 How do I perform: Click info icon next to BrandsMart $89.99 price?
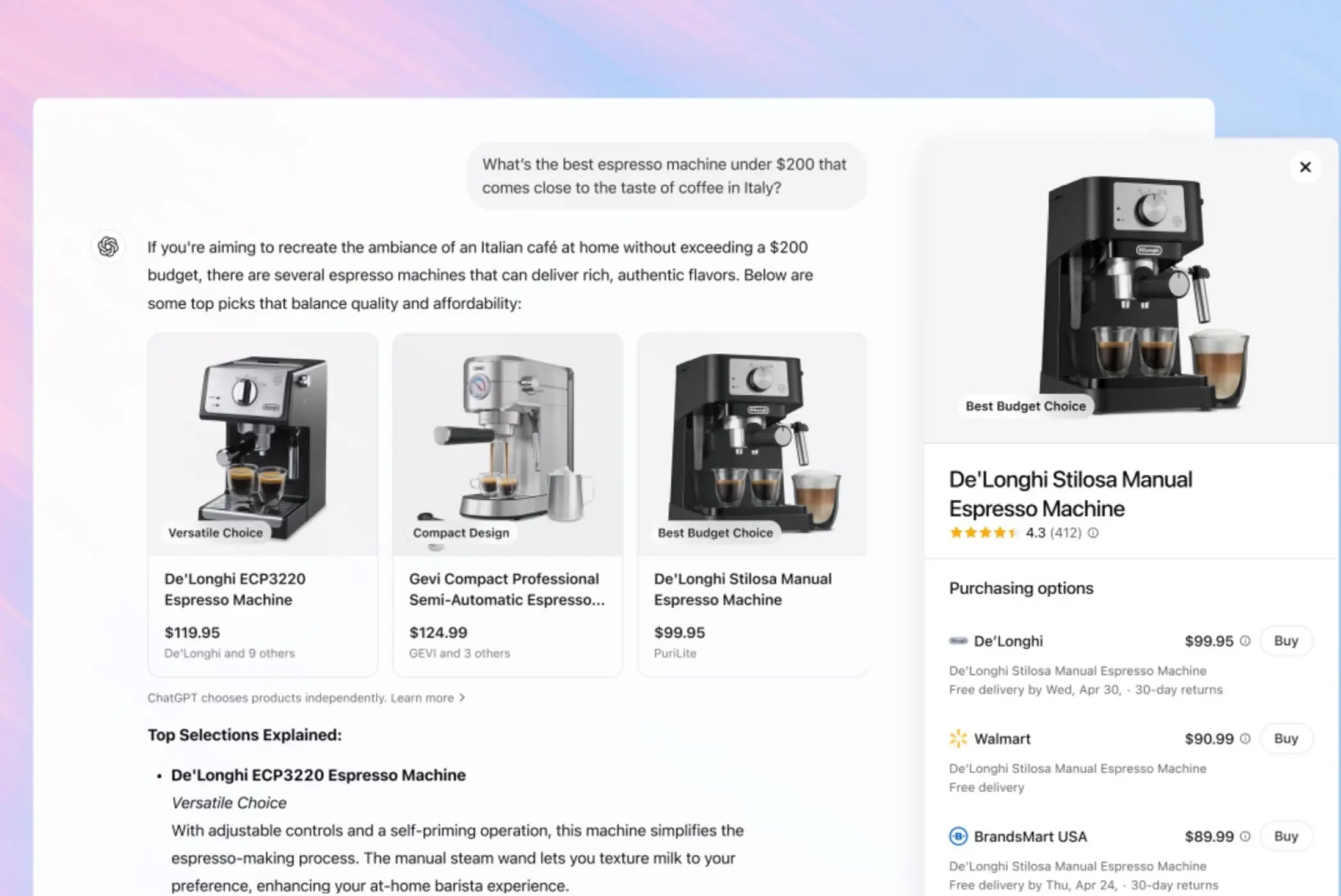pyautogui.click(x=1245, y=836)
